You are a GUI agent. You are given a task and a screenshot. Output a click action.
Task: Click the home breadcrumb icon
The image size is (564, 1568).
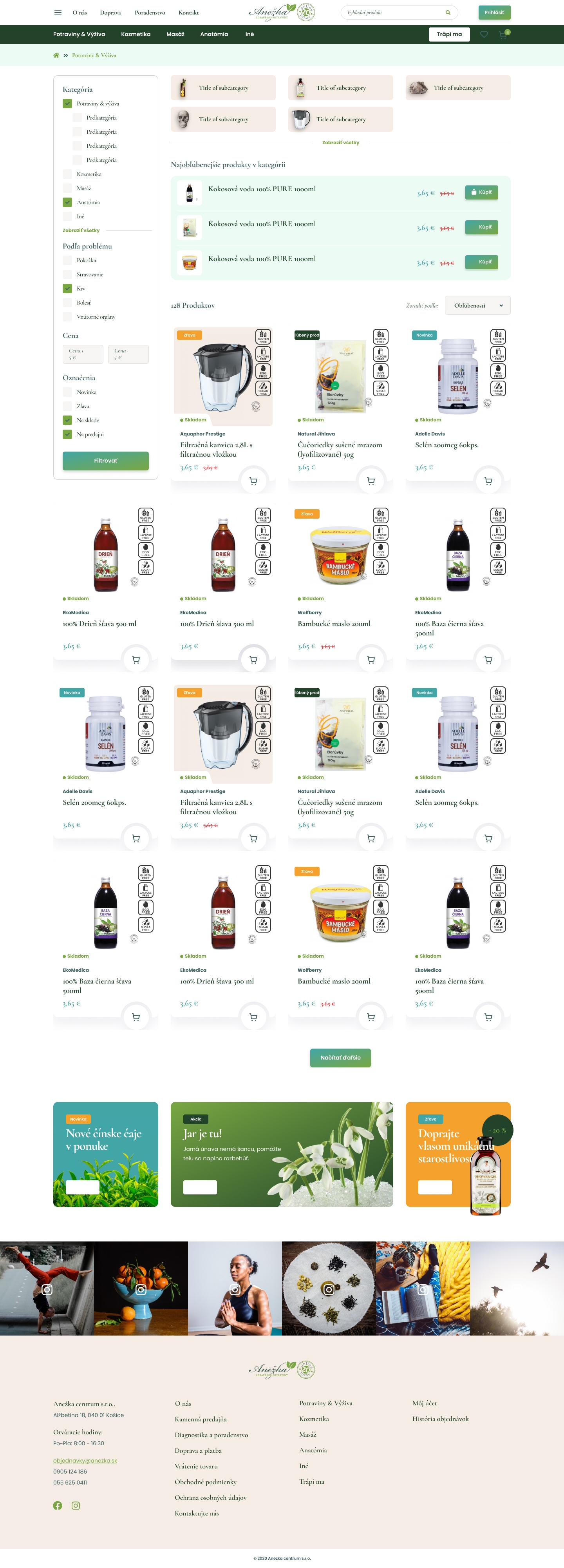point(56,55)
